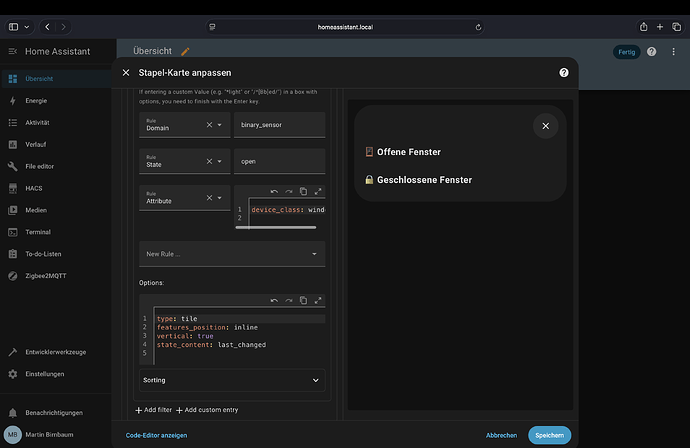The width and height of the screenshot is (690, 448).
Task: Expand the Attribute code editor to fullscreen
Action: click(x=318, y=191)
